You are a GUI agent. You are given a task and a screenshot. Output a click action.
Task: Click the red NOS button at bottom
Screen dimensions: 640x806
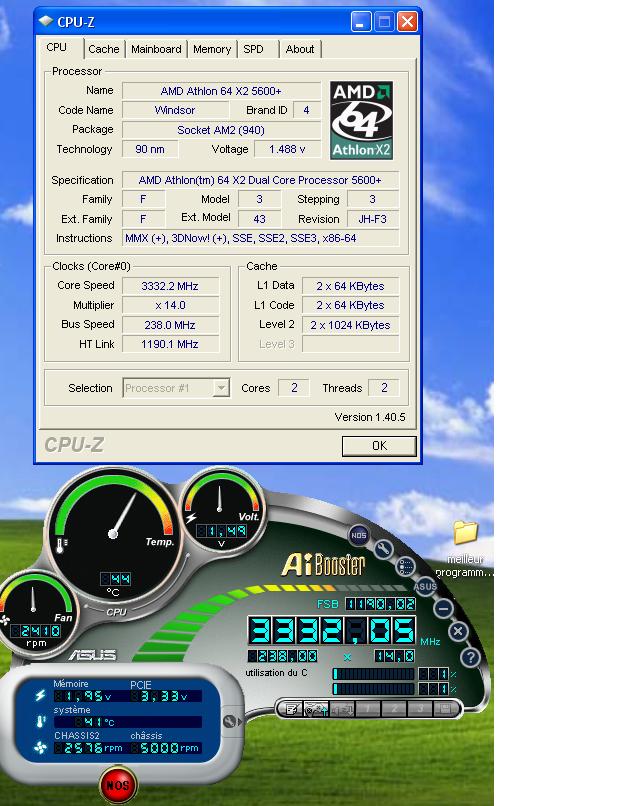[x=118, y=785]
